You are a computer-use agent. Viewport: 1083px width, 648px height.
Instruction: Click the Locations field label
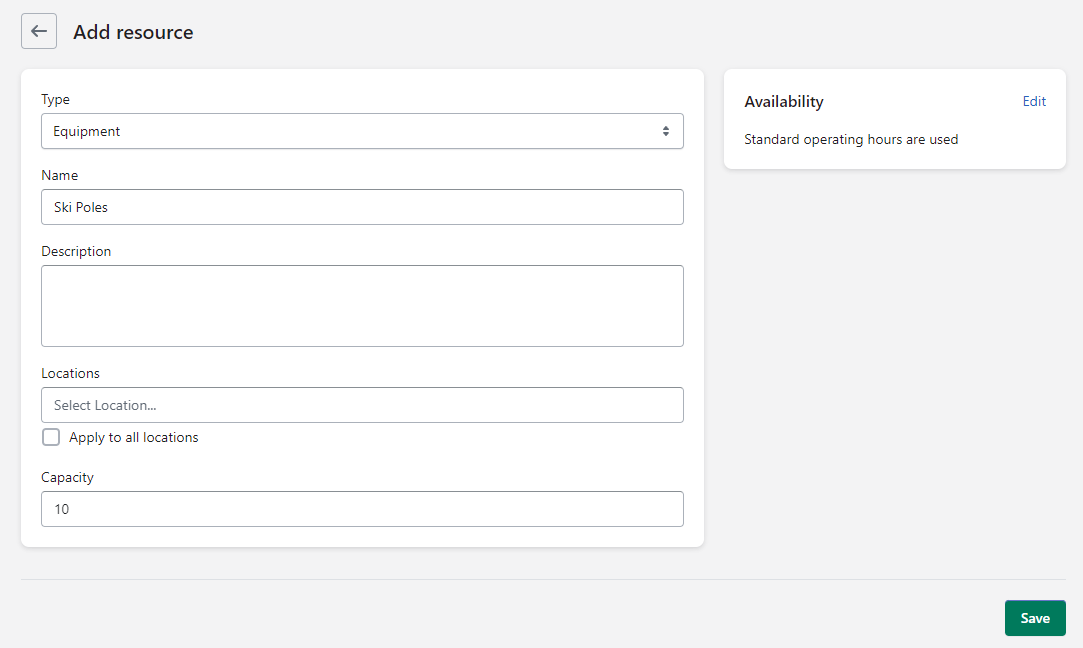tap(70, 374)
